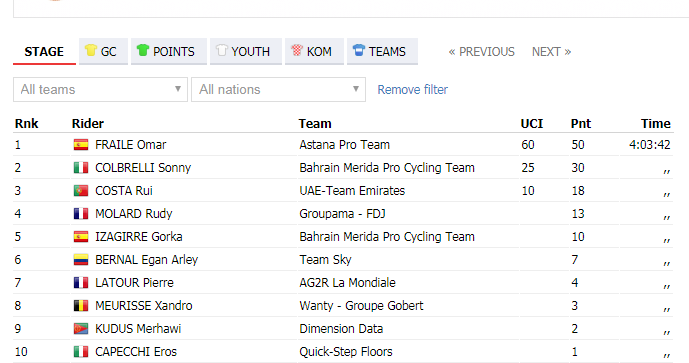Open rider COLBRELLI Sonny's page
The width and height of the screenshot is (689, 363).
(143, 168)
